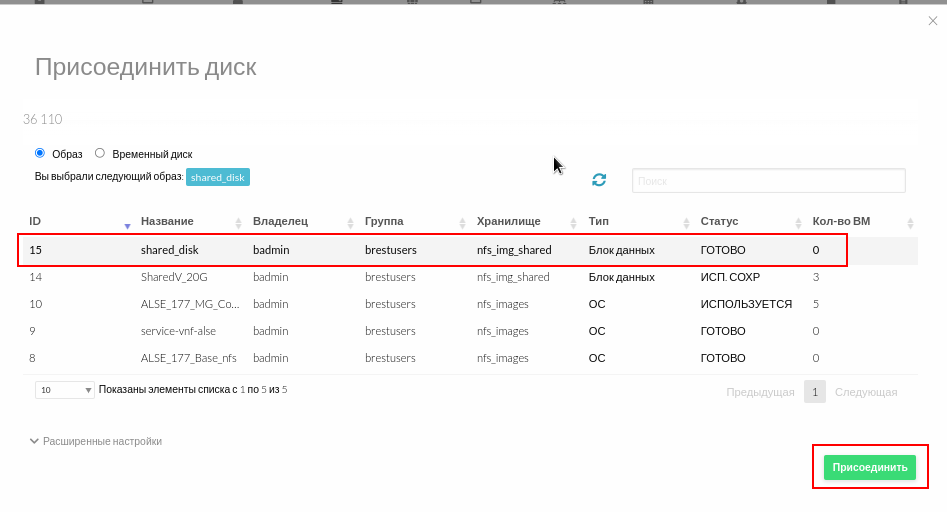Sort table by ID column arrow
The width and height of the screenshot is (947, 512).
tap(127, 224)
